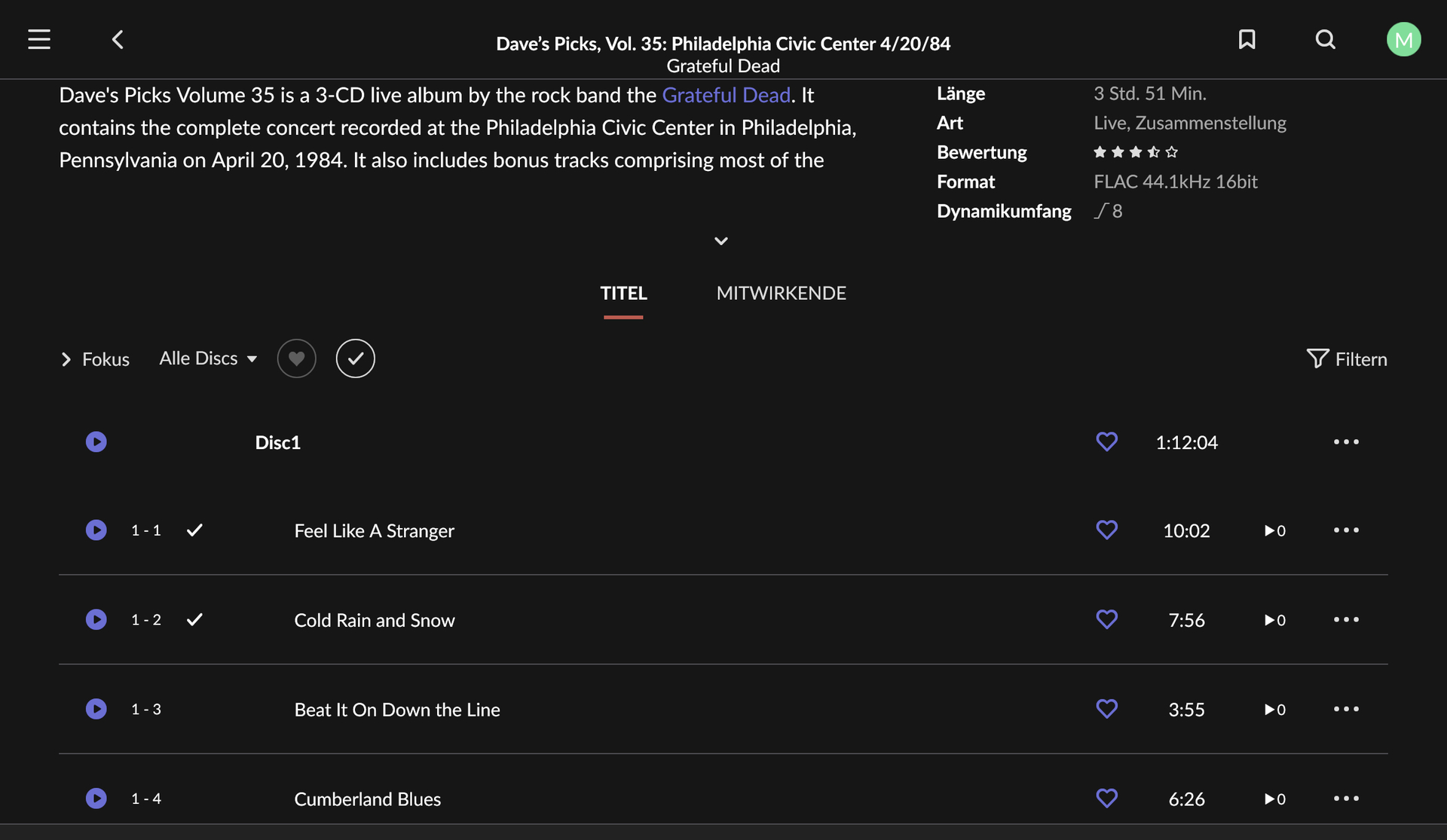Screen dimensions: 1447x840
Task: Expand the album description with chevron
Action: (721, 241)
